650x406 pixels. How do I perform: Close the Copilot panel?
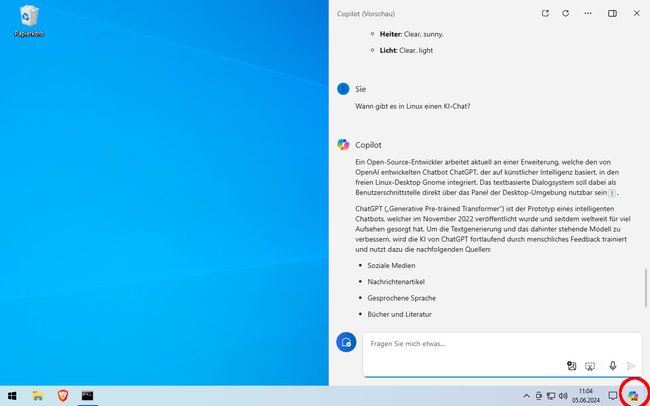pyautogui.click(x=636, y=13)
